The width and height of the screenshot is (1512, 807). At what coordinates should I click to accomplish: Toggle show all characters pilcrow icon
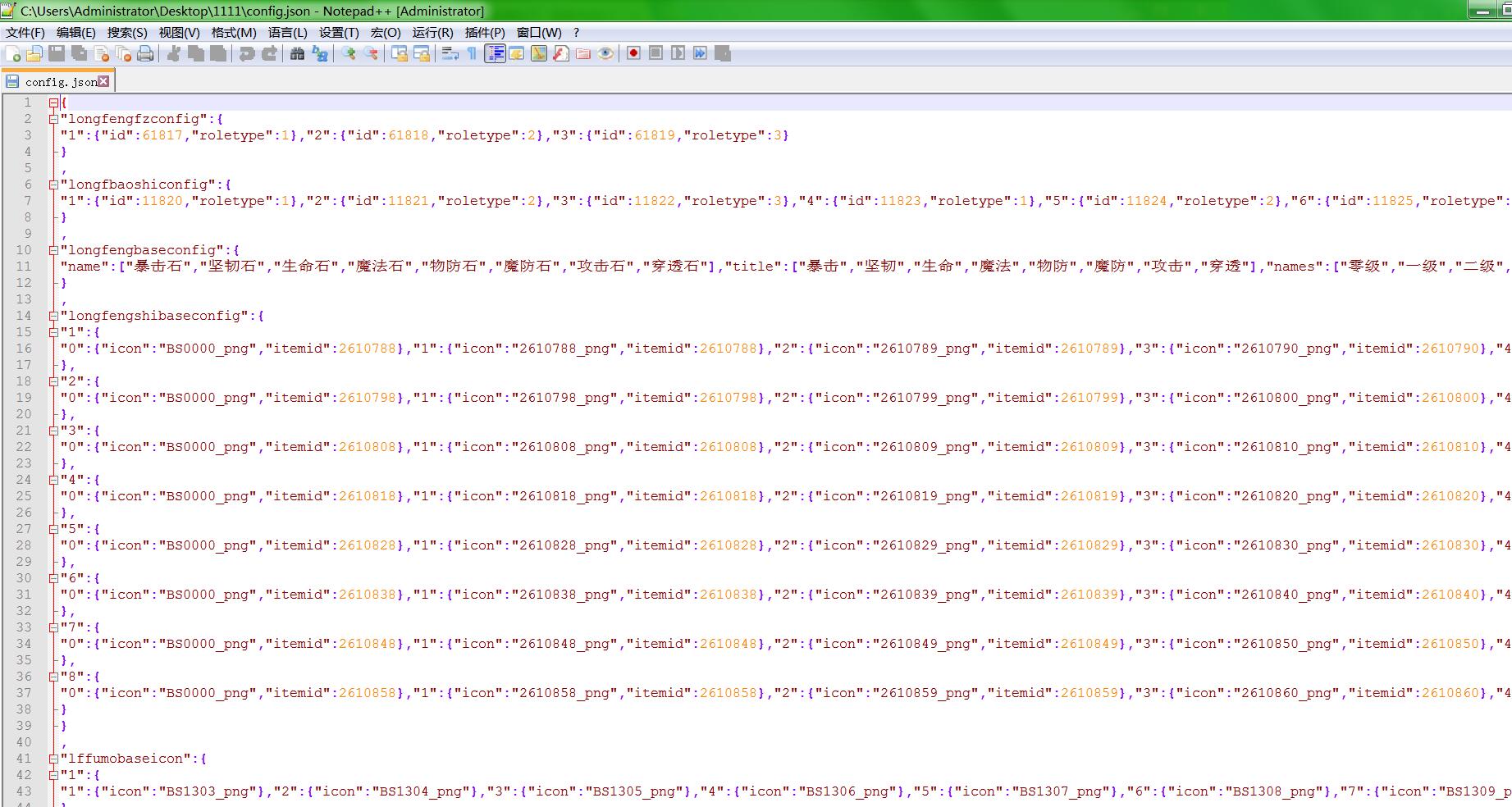(472, 53)
